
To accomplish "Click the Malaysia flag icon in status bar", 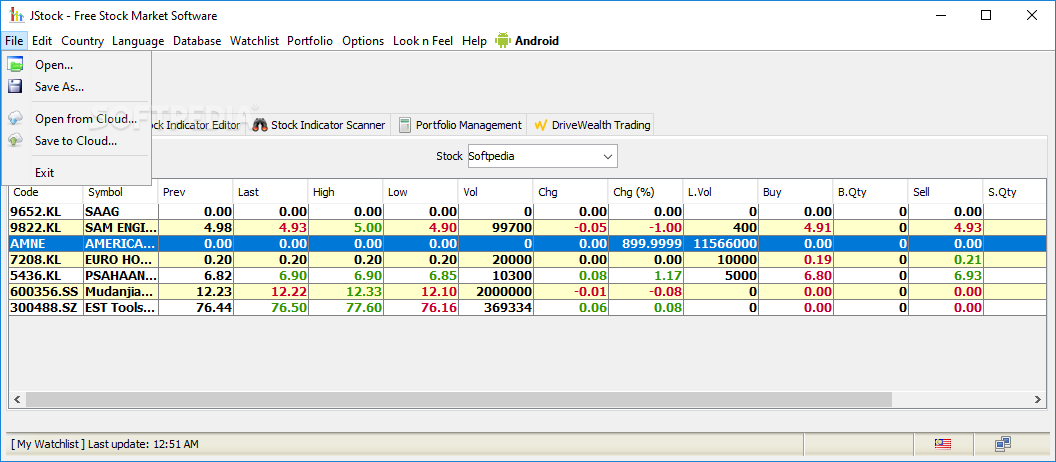I will pos(942,444).
